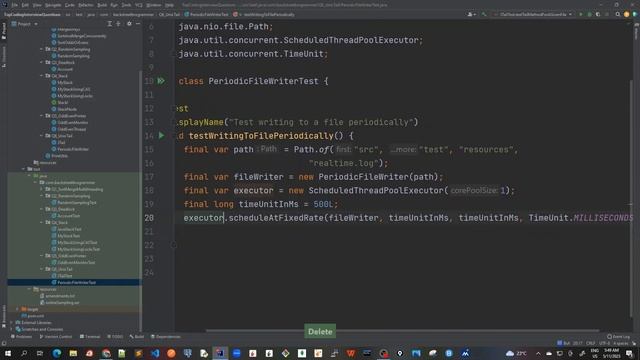Click the testWritingToFilePeriodically breadcrumb
Screen dimensions: 640x360
pyautogui.click(x=264, y=14)
